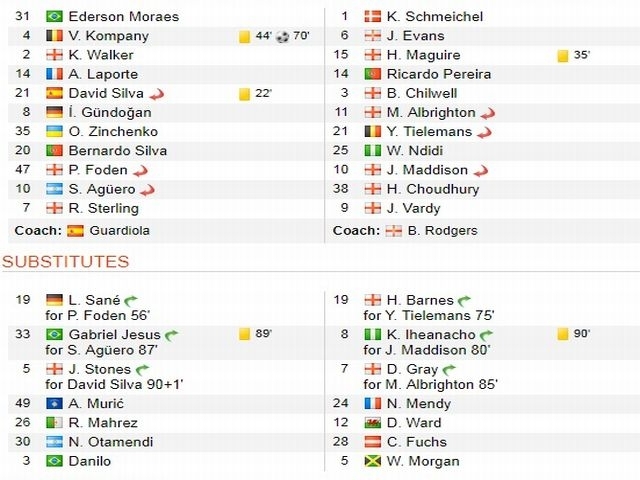Click the Denmark flag beside K. Schmeichel

click(x=372, y=17)
